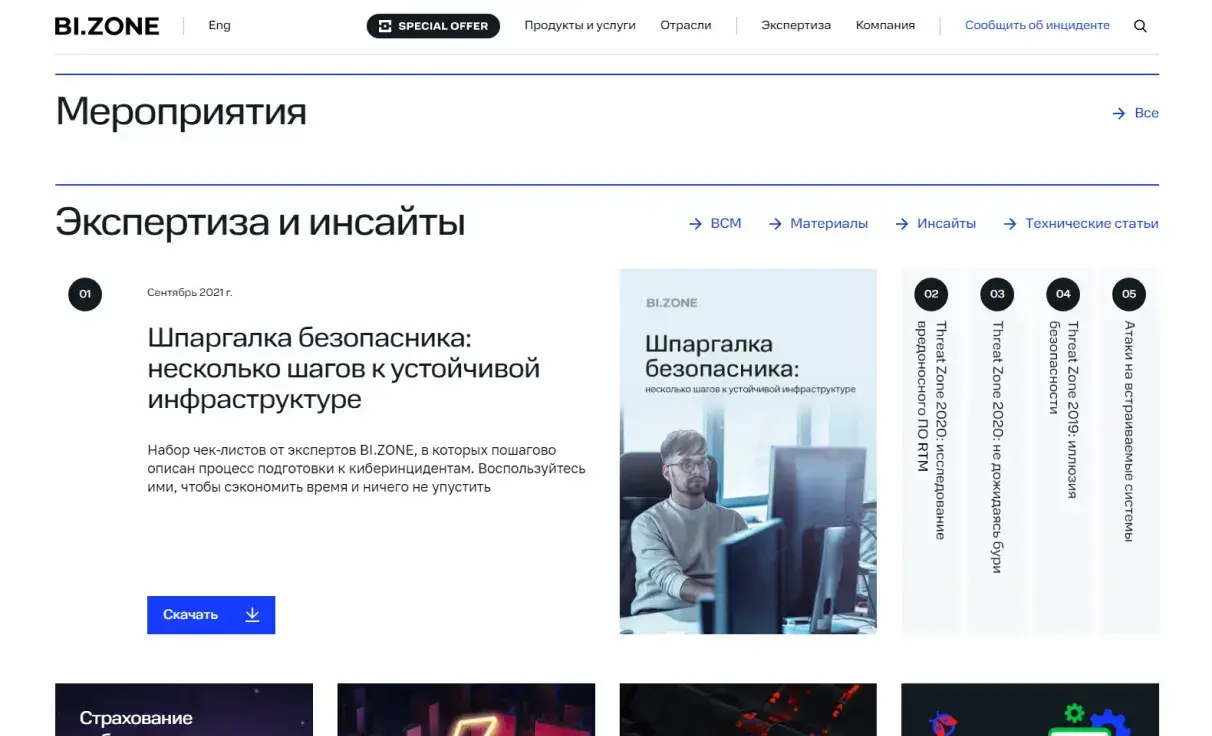Click the Шпаргалка безопасника article heading
This screenshot has height=736, width=1212.
344,368
